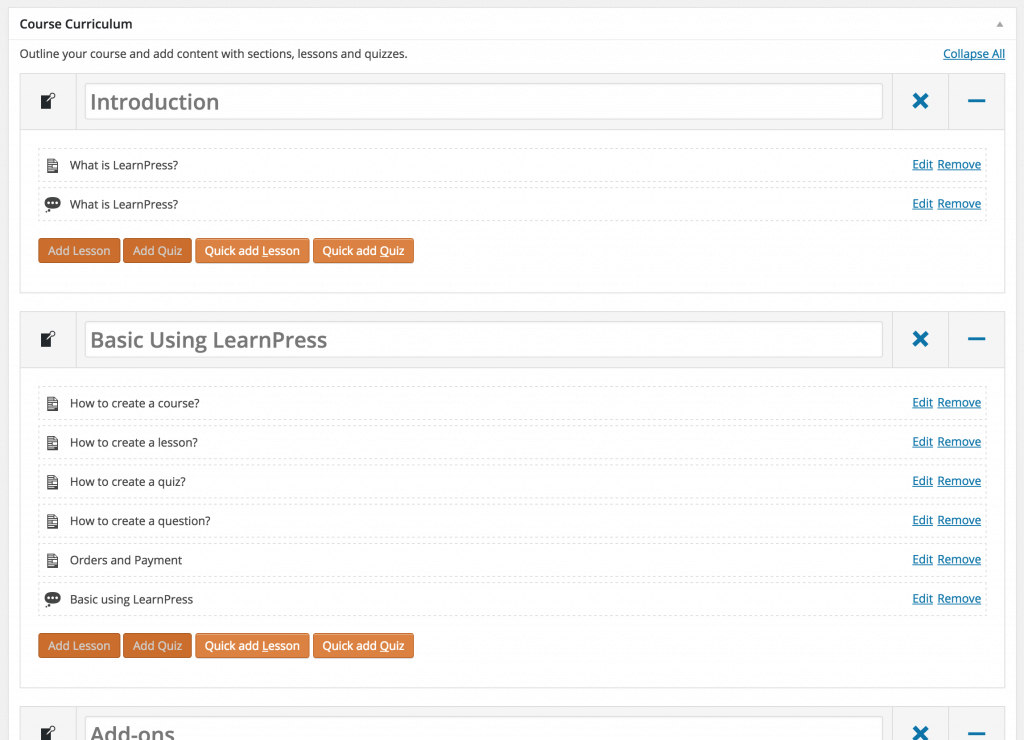Viewport: 1024px width, 740px height.
Task: Click lesson icon of How to create a question?
Action: (53, 521)
